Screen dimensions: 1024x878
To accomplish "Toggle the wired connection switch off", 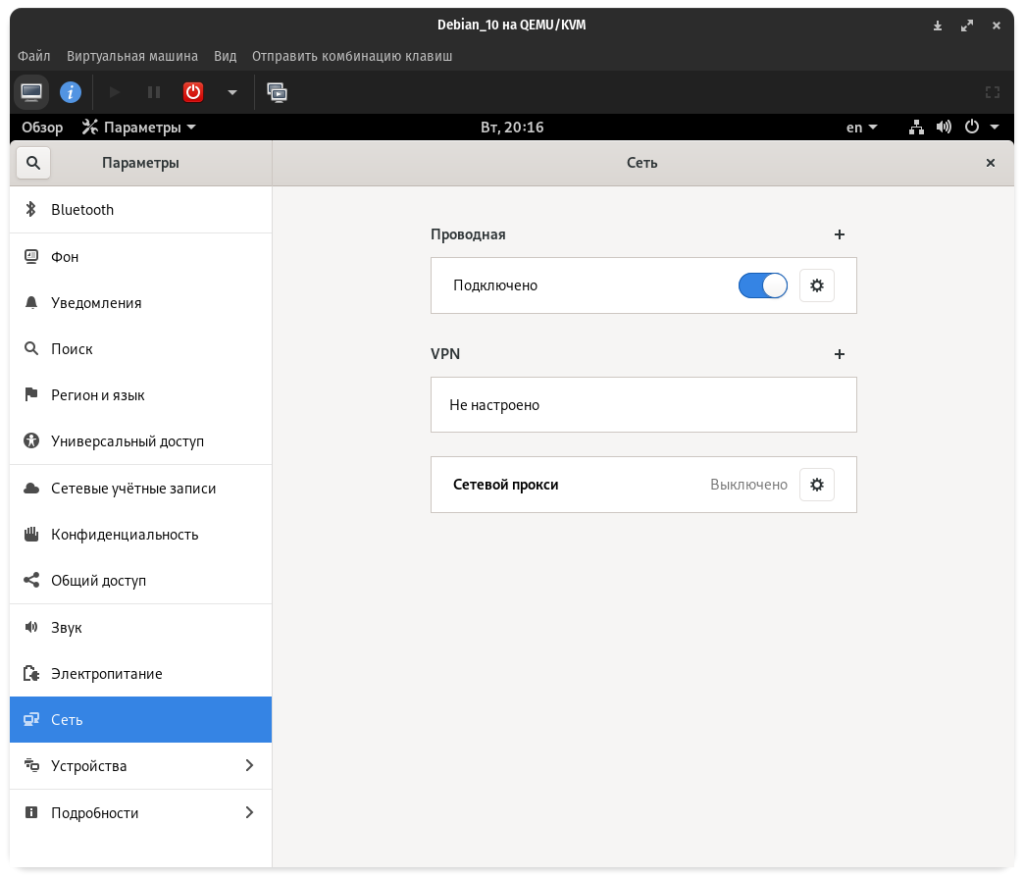I will tap(762, 286).
